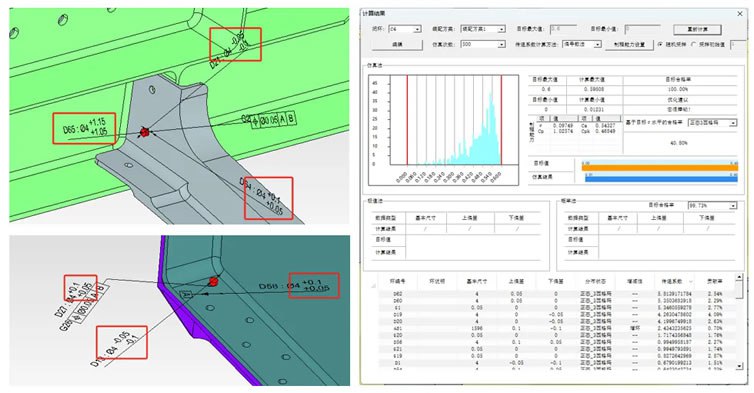
Task: Expand the target pass rate 99.73% dropdown
Action: [x=712, y=205]
